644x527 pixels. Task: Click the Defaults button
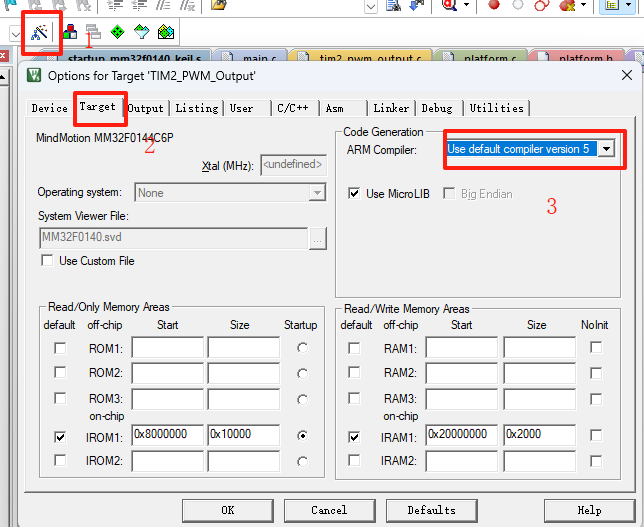(x=432, y=511)
